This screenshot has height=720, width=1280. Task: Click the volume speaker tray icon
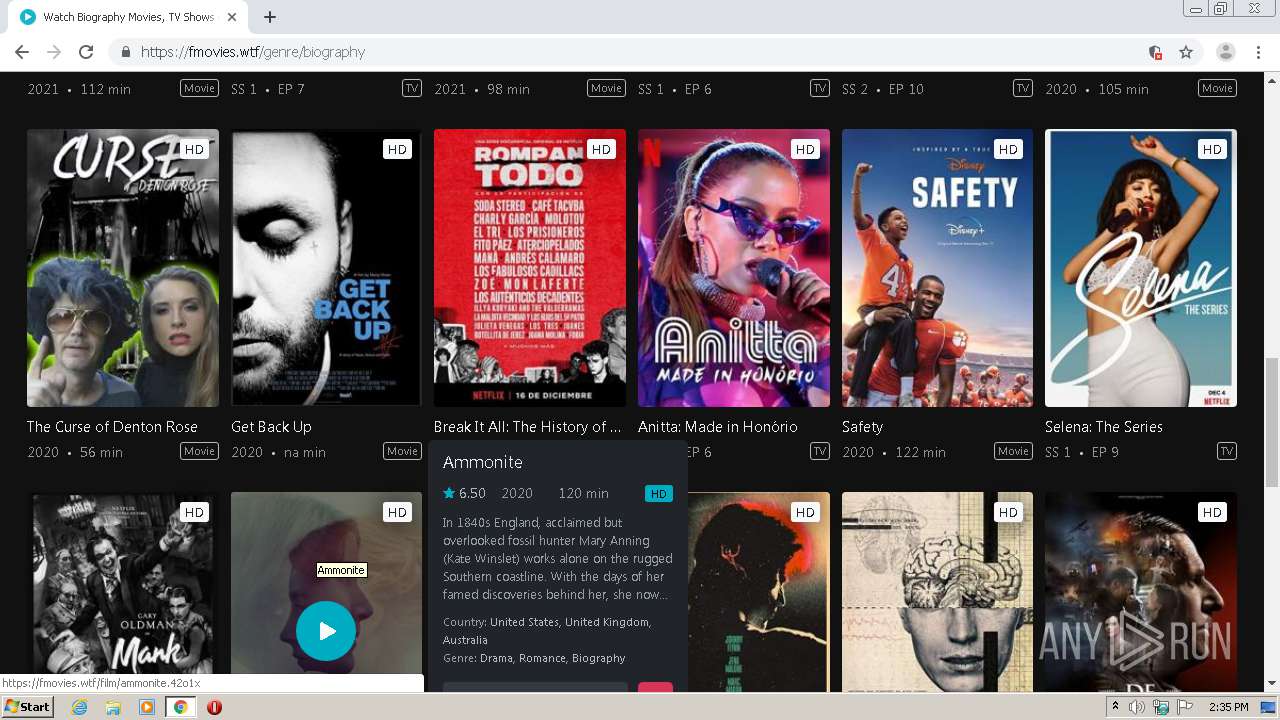1137,707
